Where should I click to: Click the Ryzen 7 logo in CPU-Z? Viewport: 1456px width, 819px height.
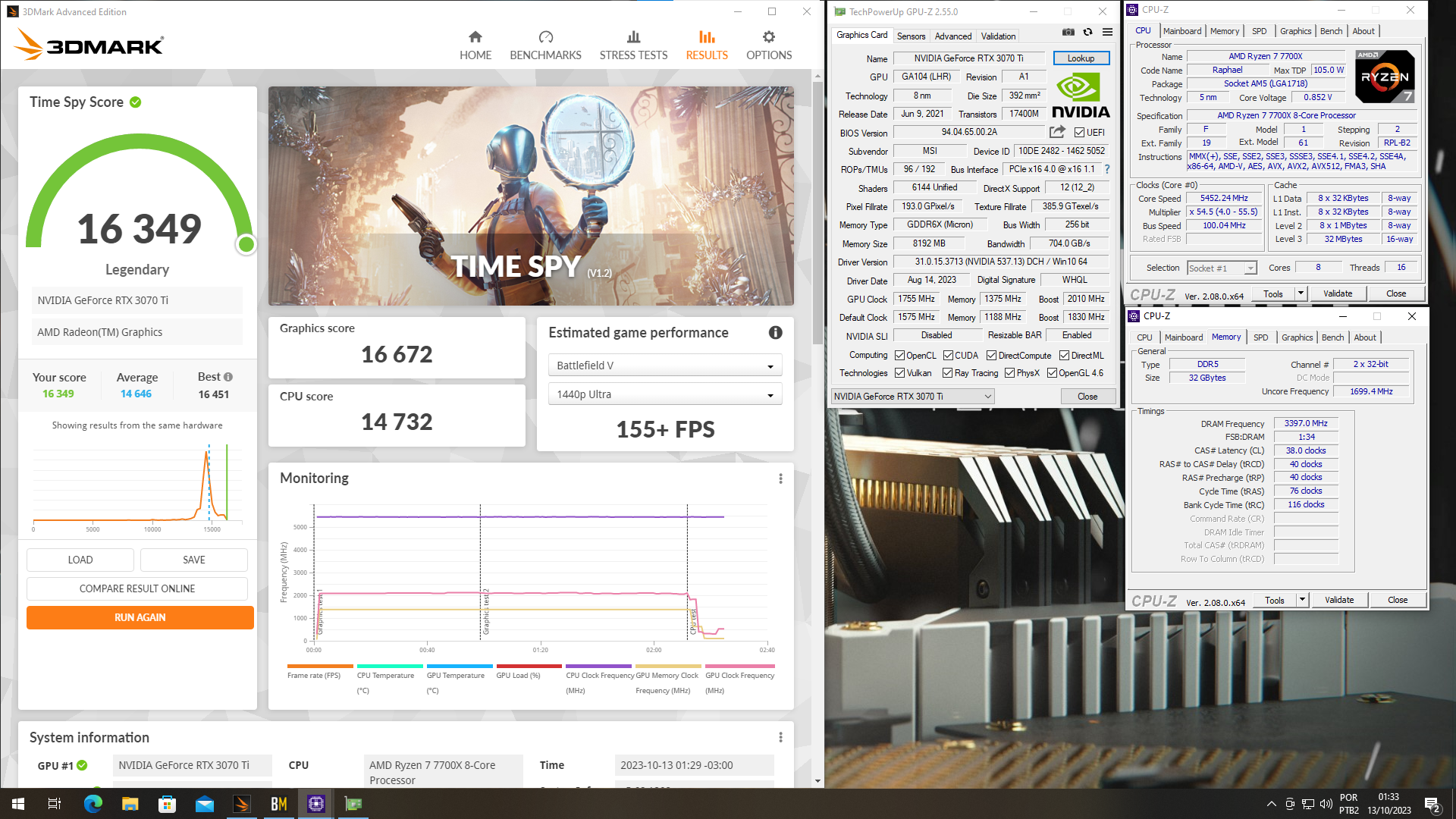1385,76
